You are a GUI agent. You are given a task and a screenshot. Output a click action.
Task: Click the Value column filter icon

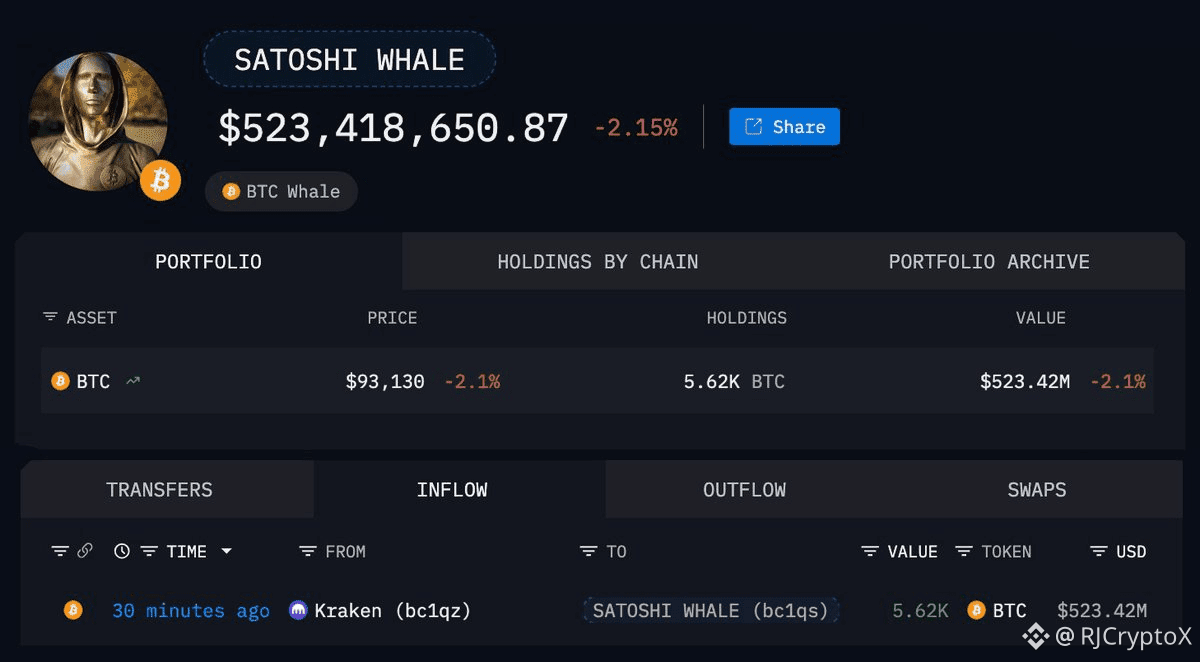point(870,551)
